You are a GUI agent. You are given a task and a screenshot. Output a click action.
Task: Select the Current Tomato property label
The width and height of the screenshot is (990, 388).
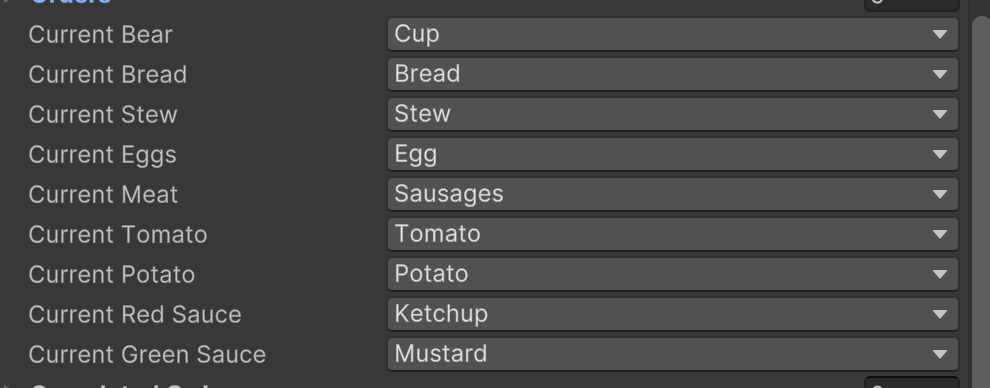click(x=118, y=235)
